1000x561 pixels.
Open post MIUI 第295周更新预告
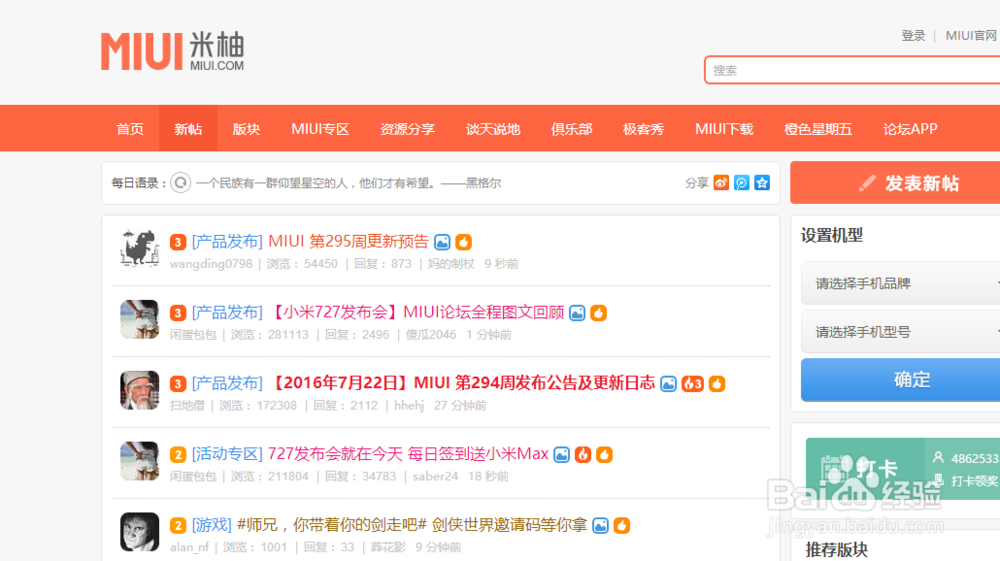348,242
